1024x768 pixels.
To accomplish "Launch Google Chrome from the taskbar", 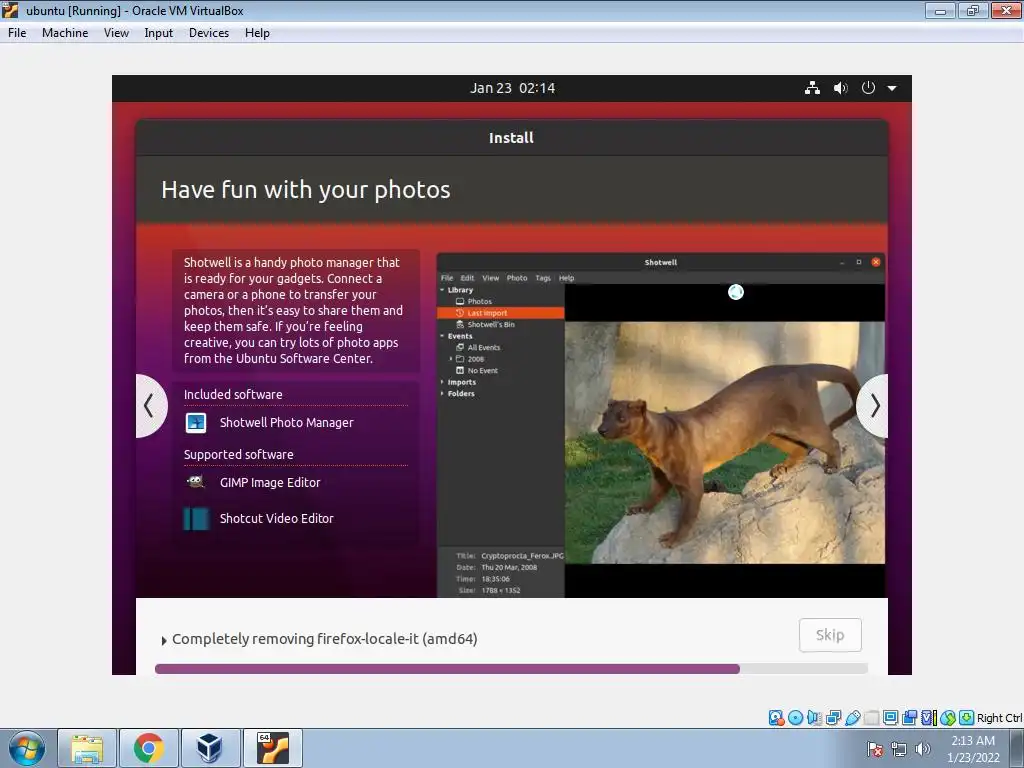I will click(148, 748).
